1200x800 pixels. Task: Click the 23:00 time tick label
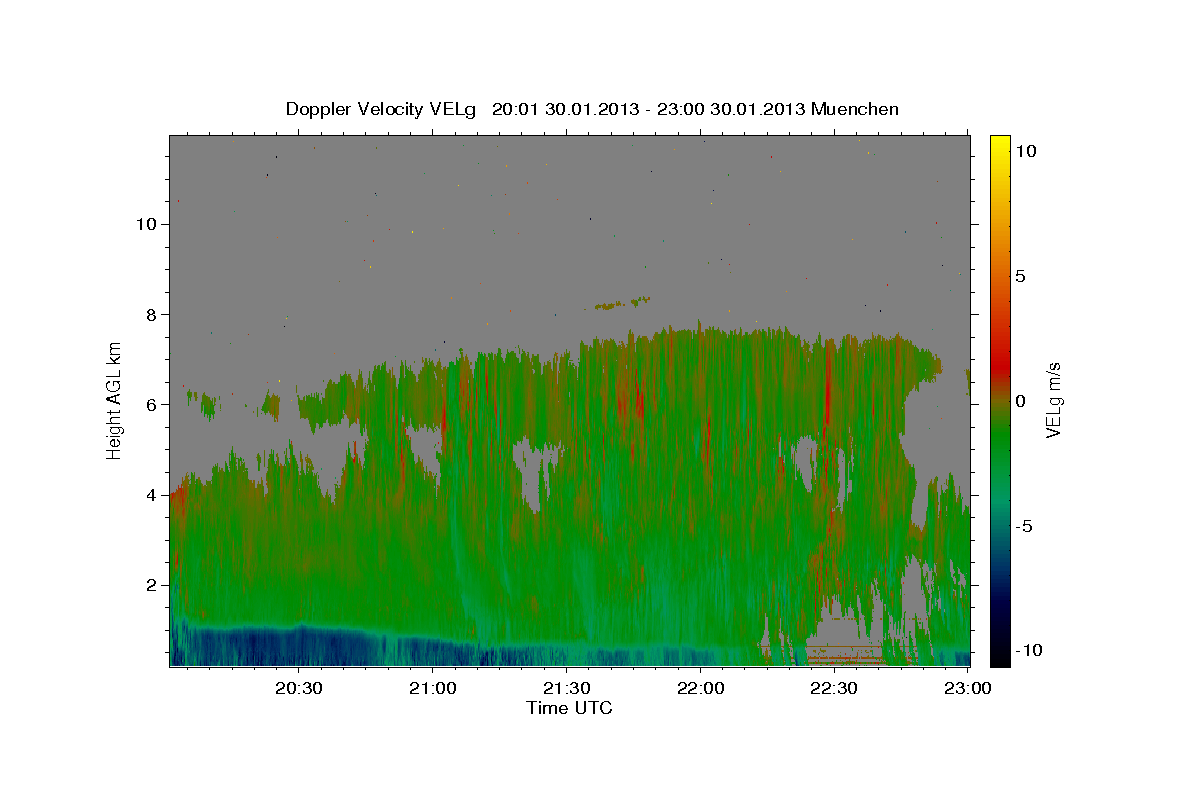967,688
